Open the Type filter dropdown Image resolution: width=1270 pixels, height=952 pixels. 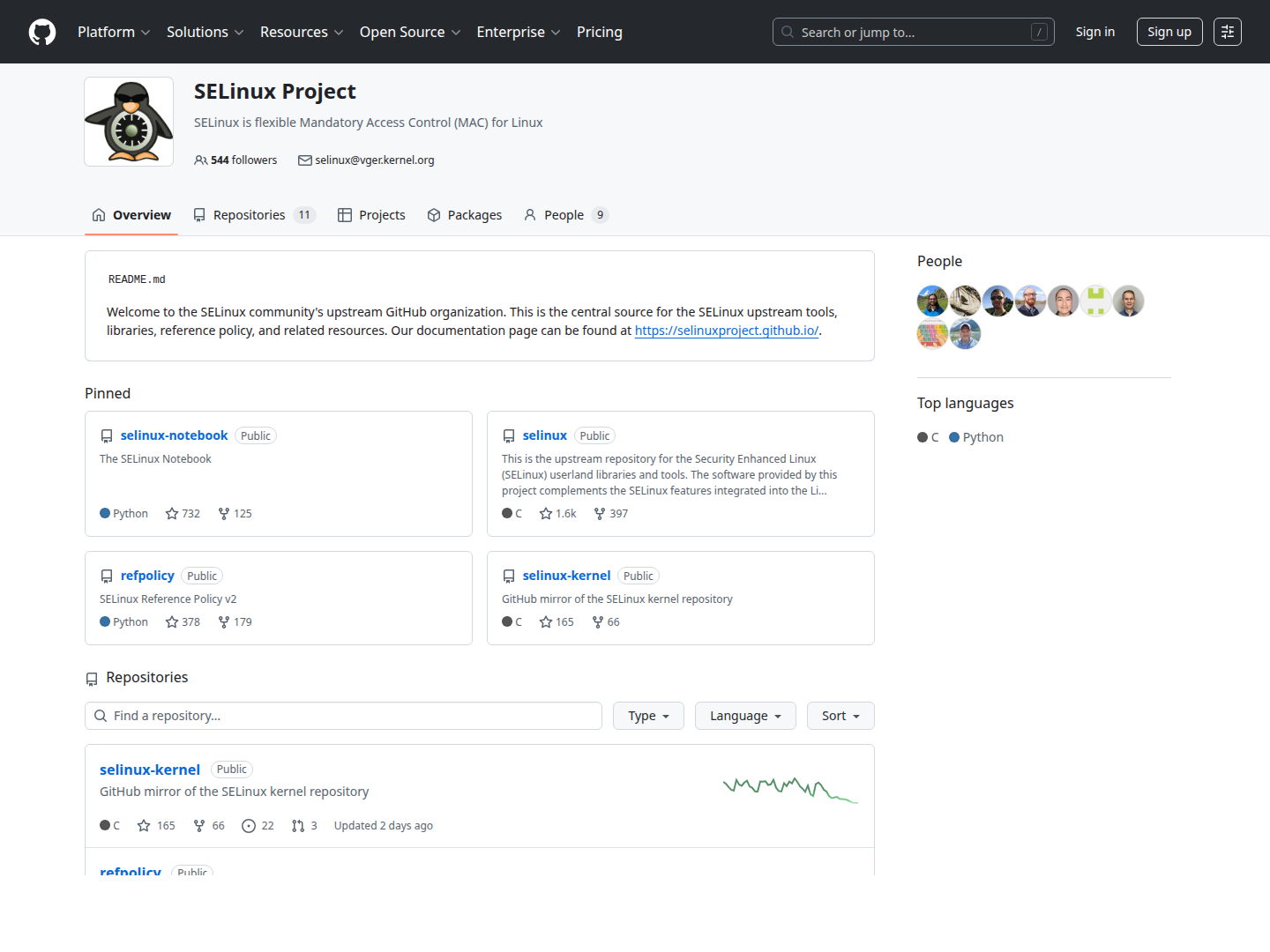point(648,716)
